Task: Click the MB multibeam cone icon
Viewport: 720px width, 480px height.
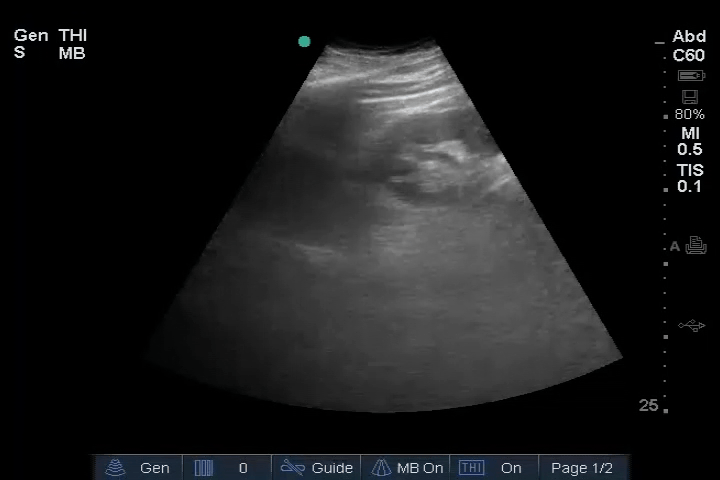Action: tap(381, 467)
